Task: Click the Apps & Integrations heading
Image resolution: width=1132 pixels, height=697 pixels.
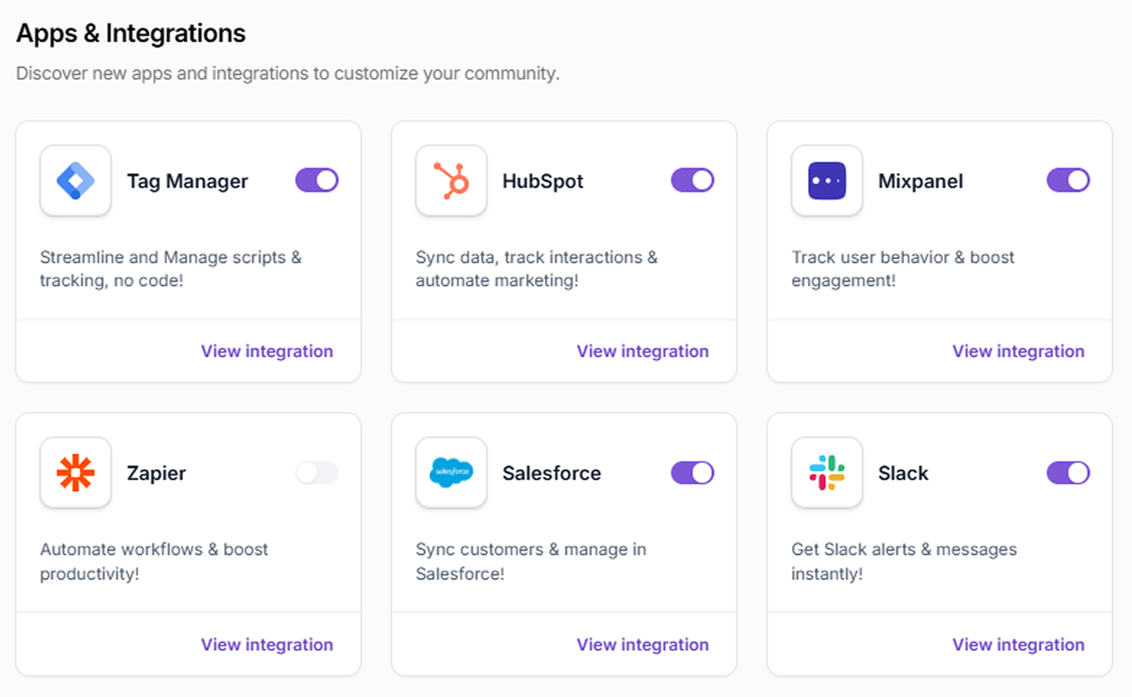Action: click(131, 33)
